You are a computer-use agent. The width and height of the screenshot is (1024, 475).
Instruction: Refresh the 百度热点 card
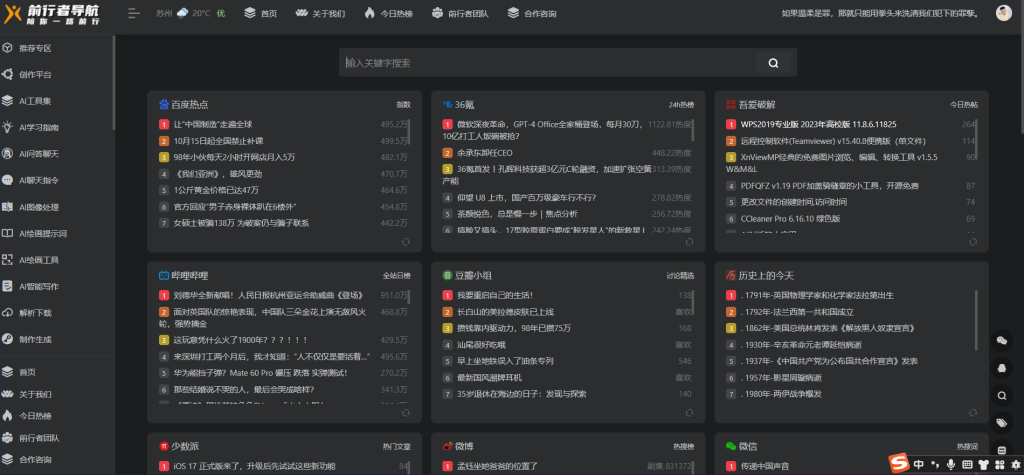(x=405, y=241)
